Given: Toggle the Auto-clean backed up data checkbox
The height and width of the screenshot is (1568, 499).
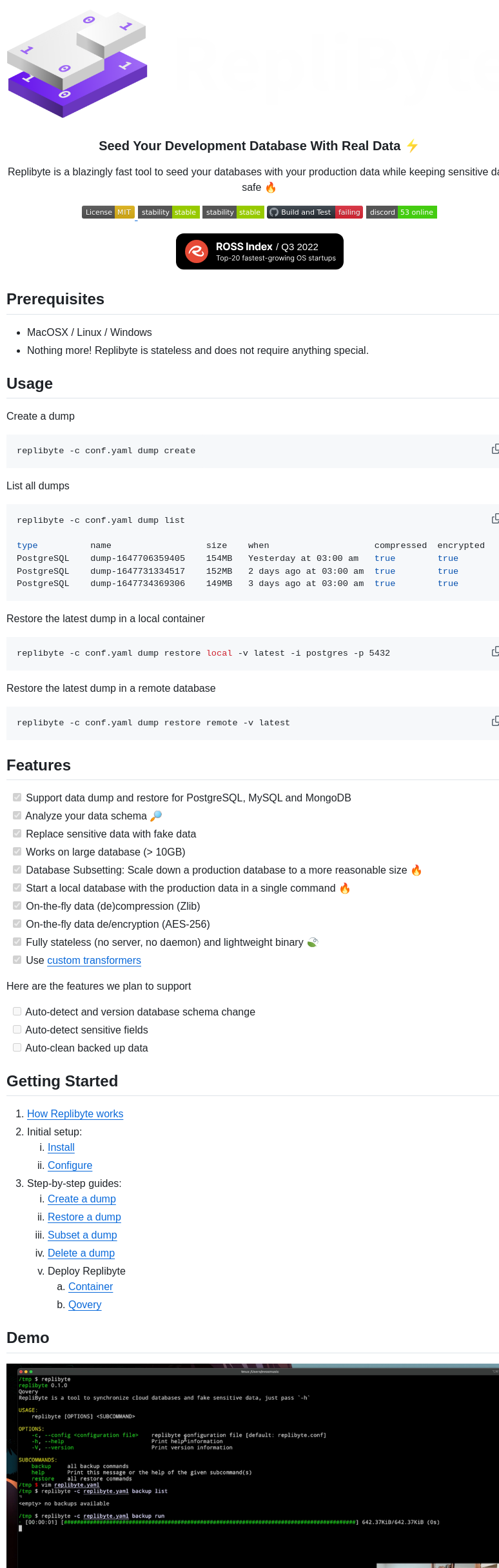Looking at the screenshot, I should pyautogui.click(x=17, y=1047).
